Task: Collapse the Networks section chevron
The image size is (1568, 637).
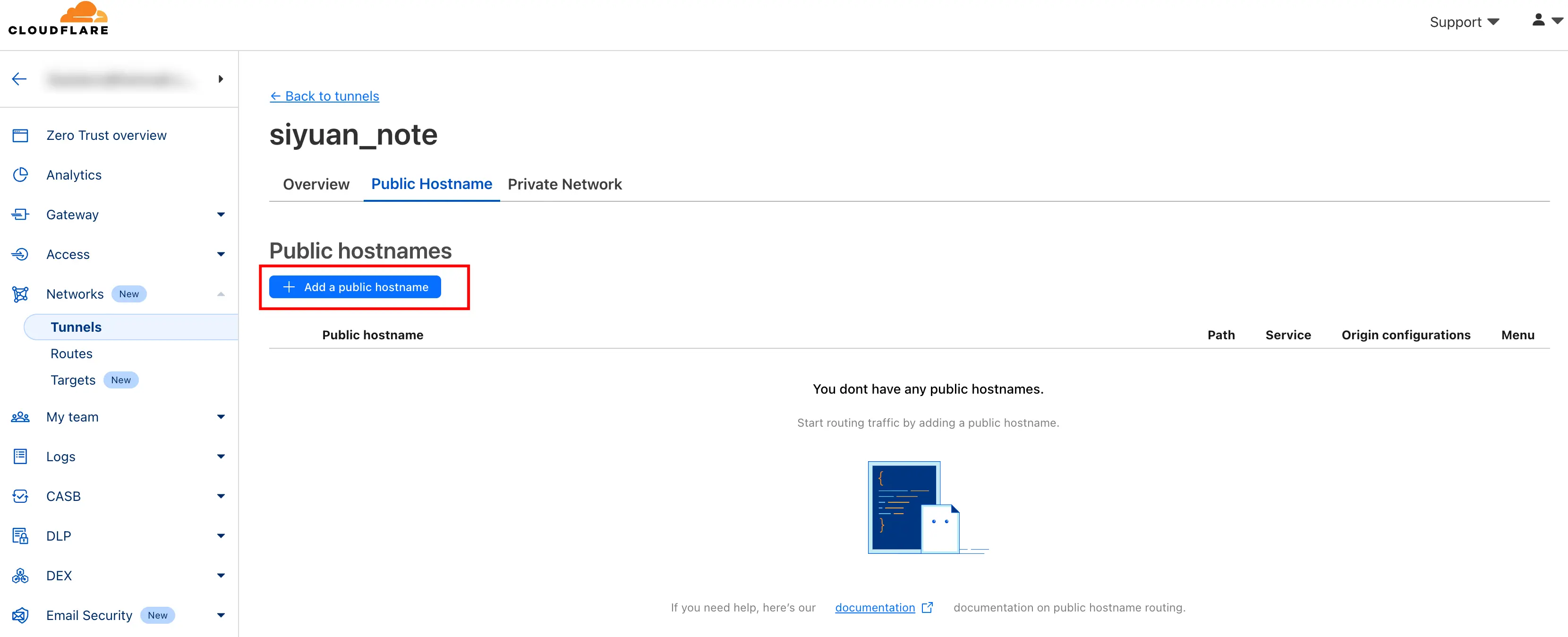Action: [x=221, y=294]
